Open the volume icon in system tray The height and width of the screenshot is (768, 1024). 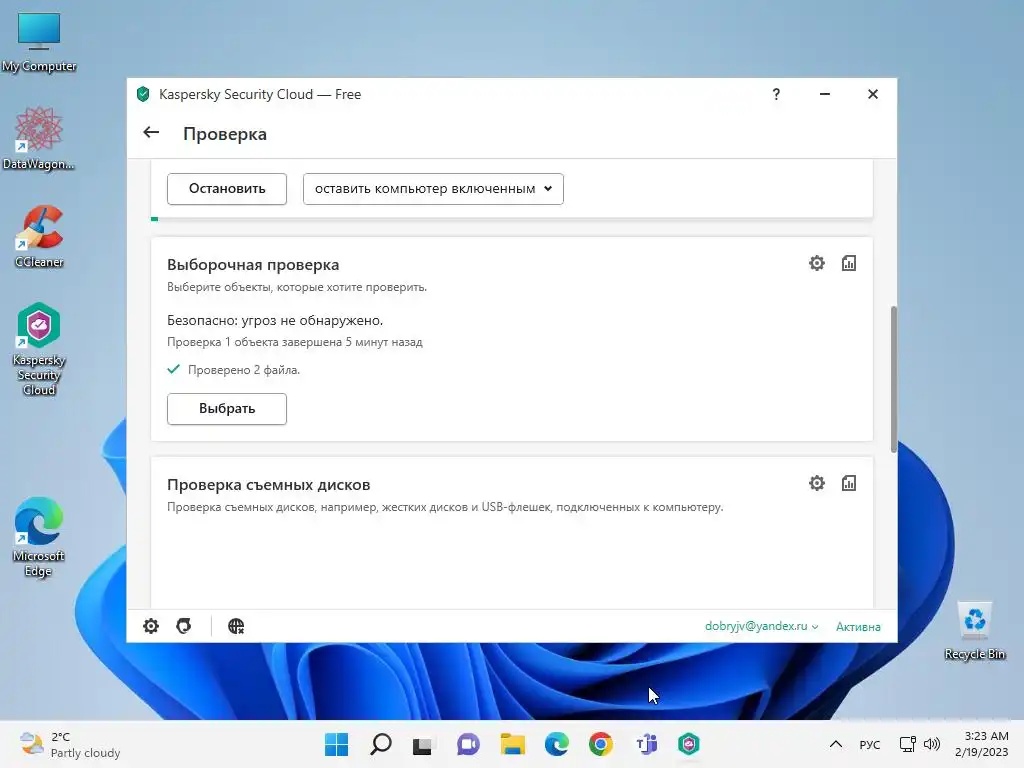(932, 744)
